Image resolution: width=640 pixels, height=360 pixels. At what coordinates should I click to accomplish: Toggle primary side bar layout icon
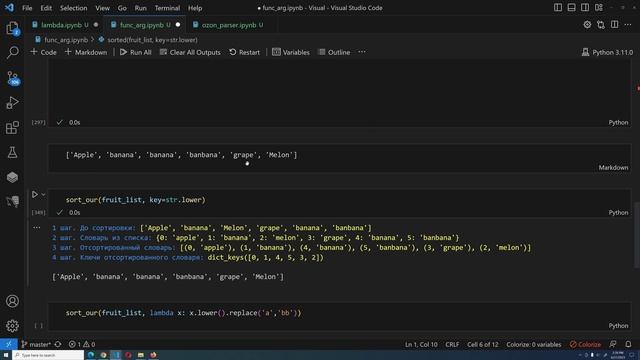pyautogui.click(x=558, y=8)
